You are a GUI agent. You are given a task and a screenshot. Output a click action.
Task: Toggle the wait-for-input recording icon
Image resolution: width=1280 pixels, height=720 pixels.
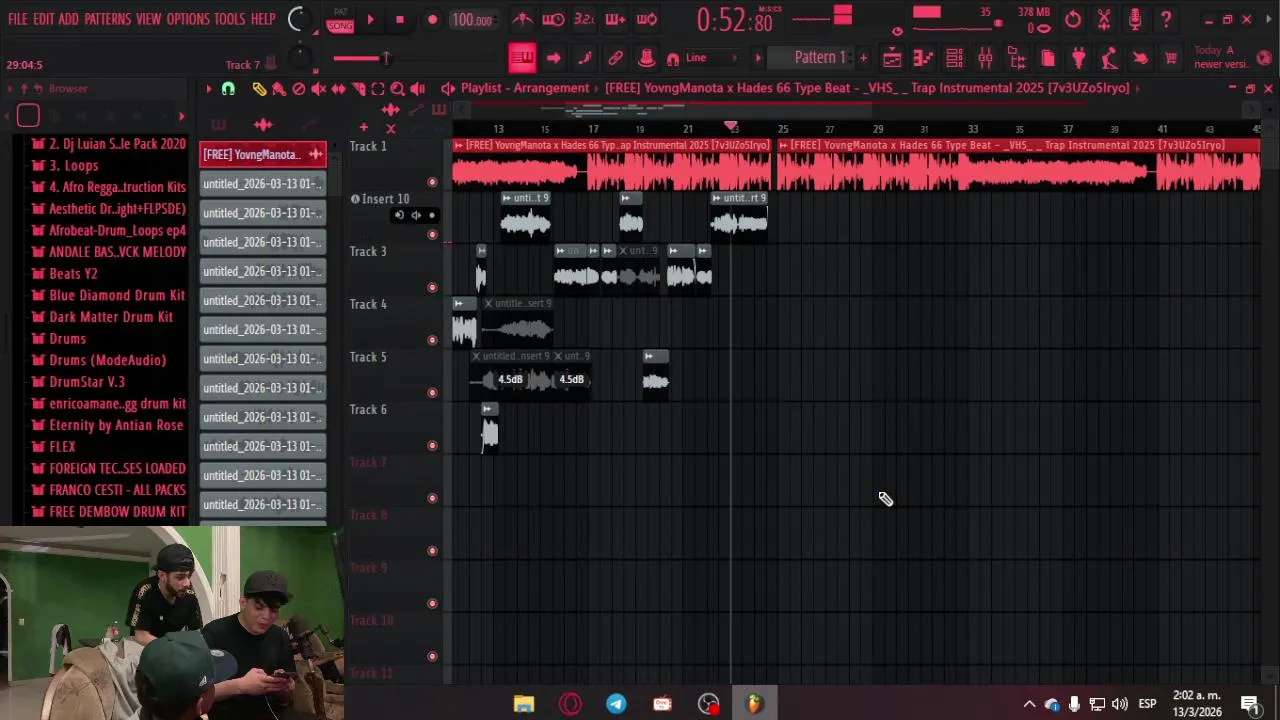553,19
